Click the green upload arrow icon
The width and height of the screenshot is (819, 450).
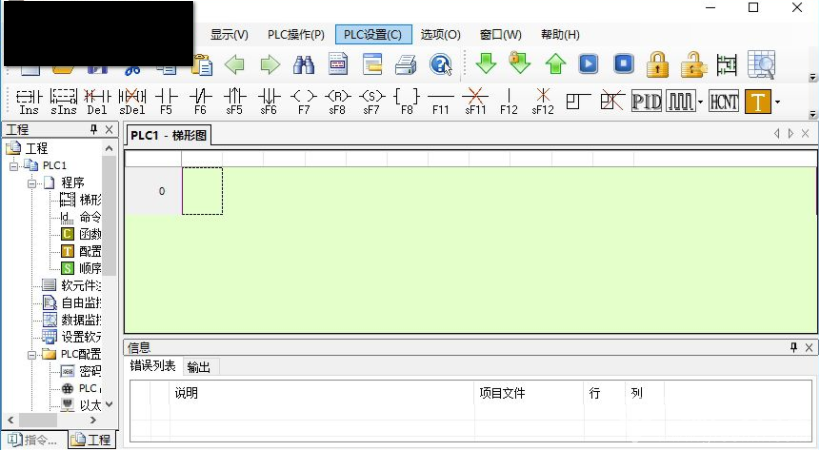pyautogui.click(x=555, y=64)
